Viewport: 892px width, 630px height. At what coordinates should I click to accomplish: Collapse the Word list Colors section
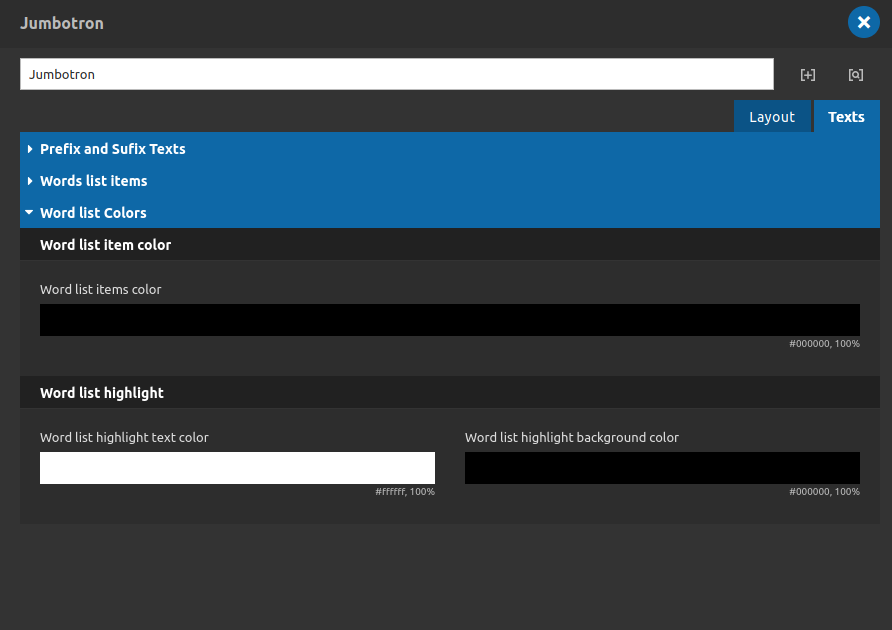tap(450, 212)
